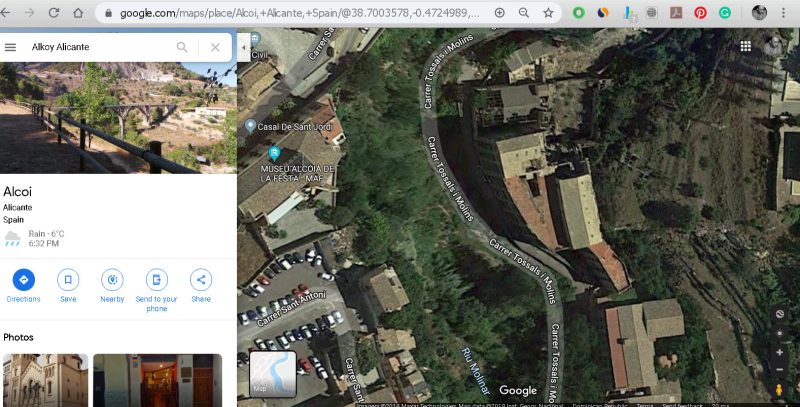Viewport: 800px width, 407px height.
Task: Click the address bar padlock icon
Action: point(108,13)
